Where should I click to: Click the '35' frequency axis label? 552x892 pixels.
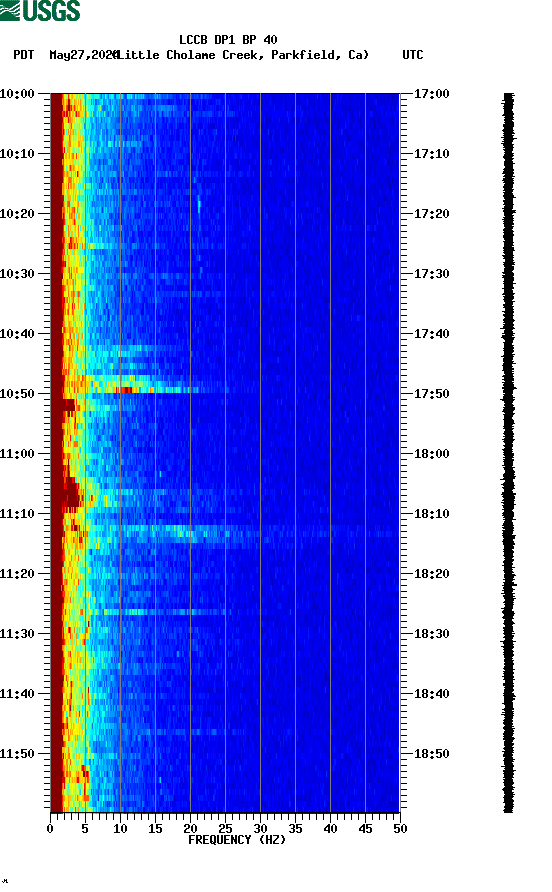[295, 829]
